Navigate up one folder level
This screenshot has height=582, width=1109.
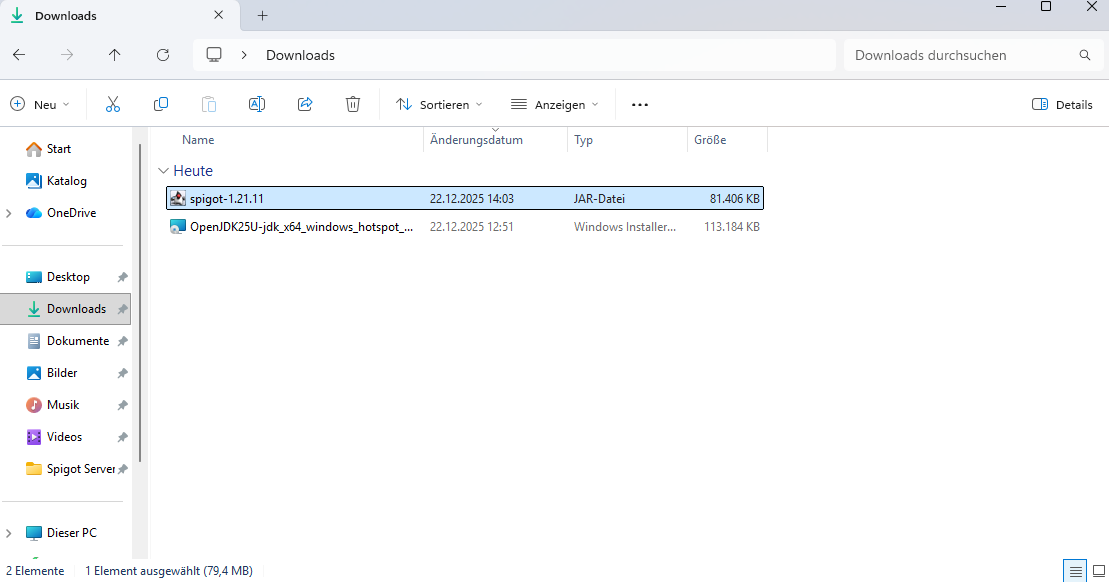(x=115, y=55)
